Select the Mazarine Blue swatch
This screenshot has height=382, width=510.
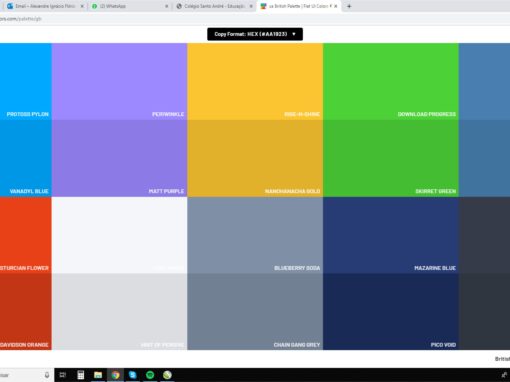(x=391, y=235)
